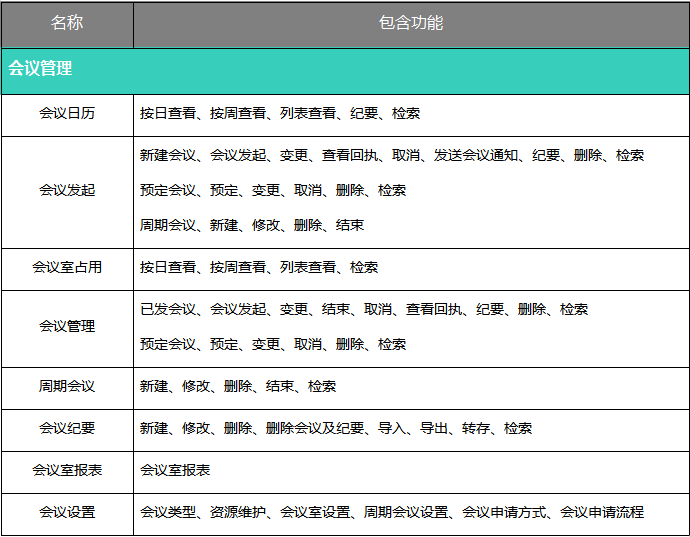
Task: Click the function text starting with "会议类型"
Action: point(392,512)
